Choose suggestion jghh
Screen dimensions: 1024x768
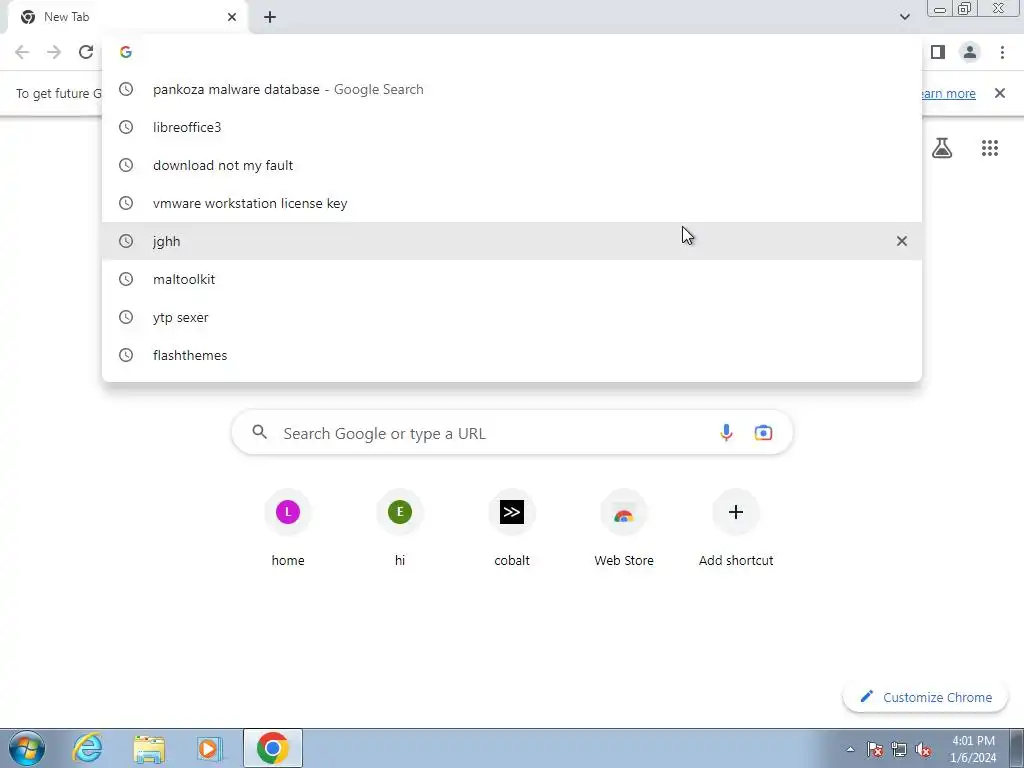tap(512, 241)
